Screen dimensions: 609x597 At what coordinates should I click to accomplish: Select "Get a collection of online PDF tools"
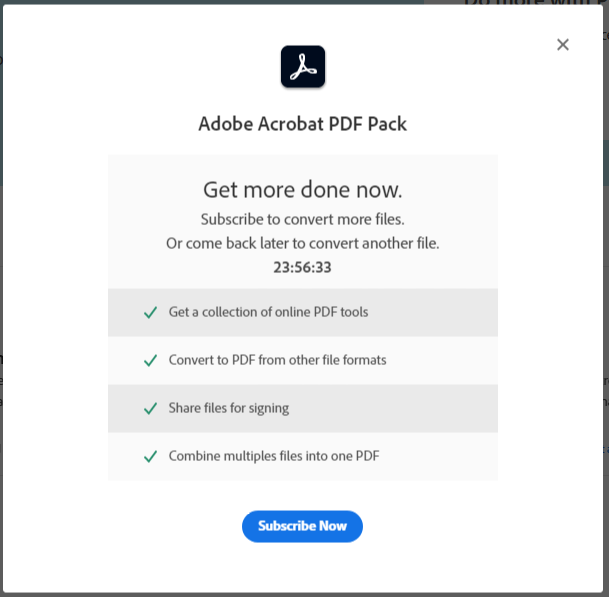click(268, 312)
